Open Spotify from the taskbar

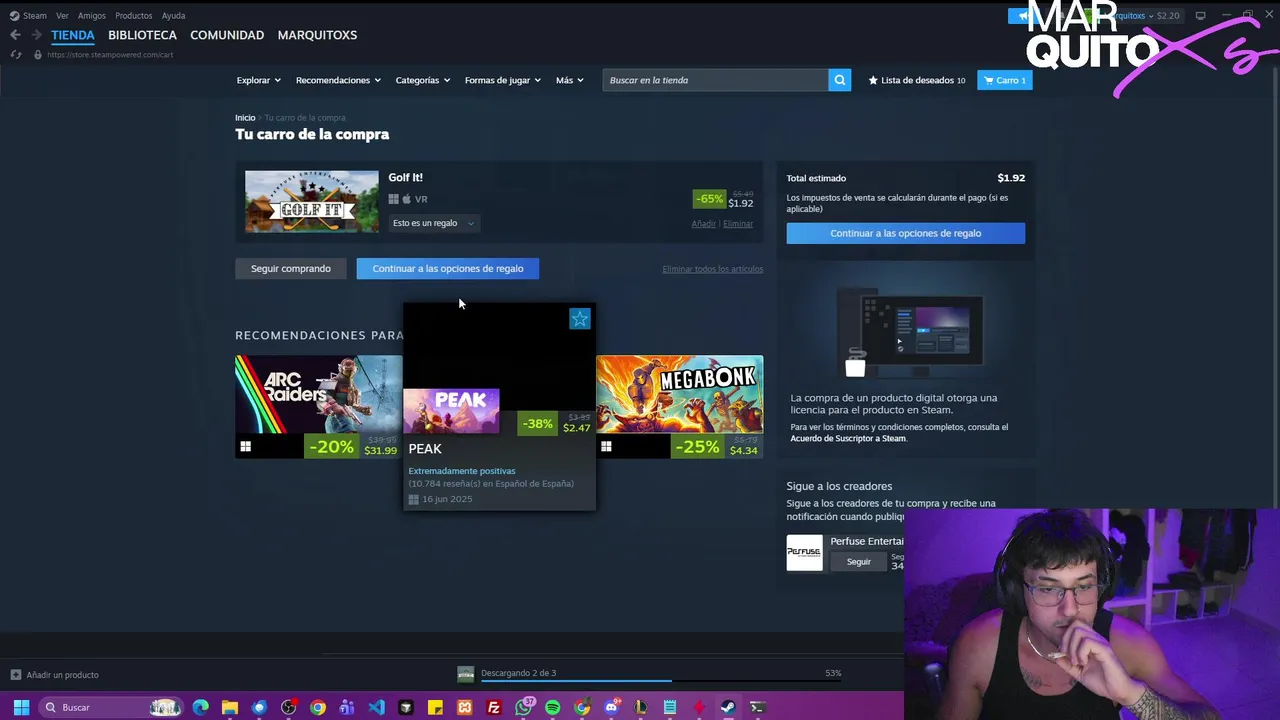(553, 707)
